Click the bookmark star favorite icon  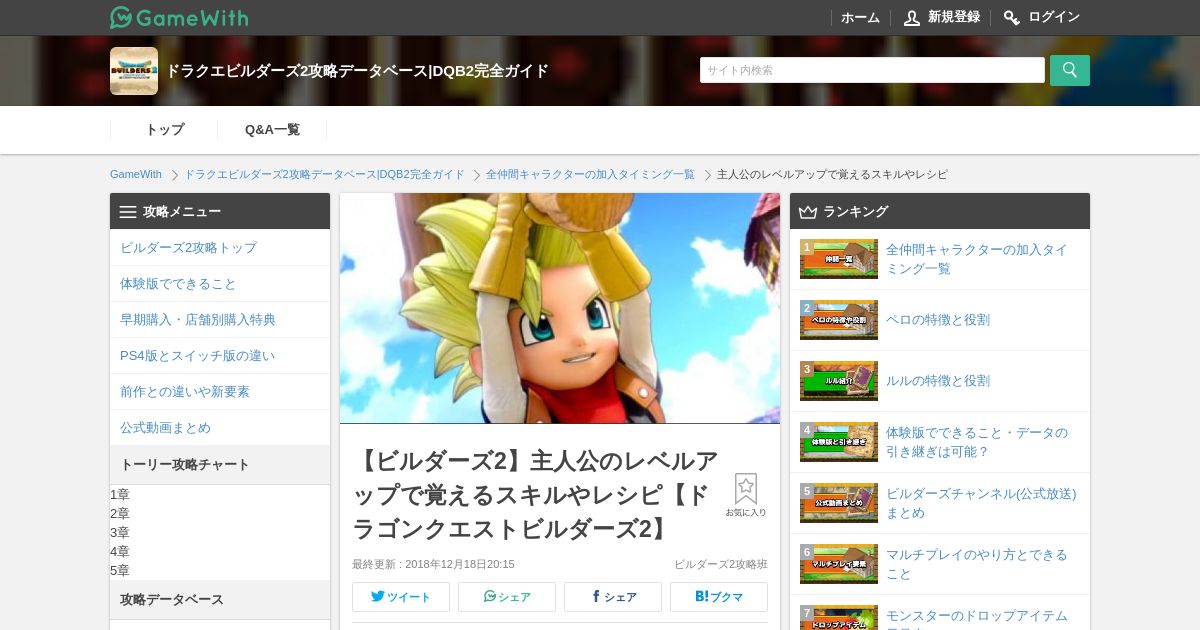pyautogui.click(x=746, y=489)
